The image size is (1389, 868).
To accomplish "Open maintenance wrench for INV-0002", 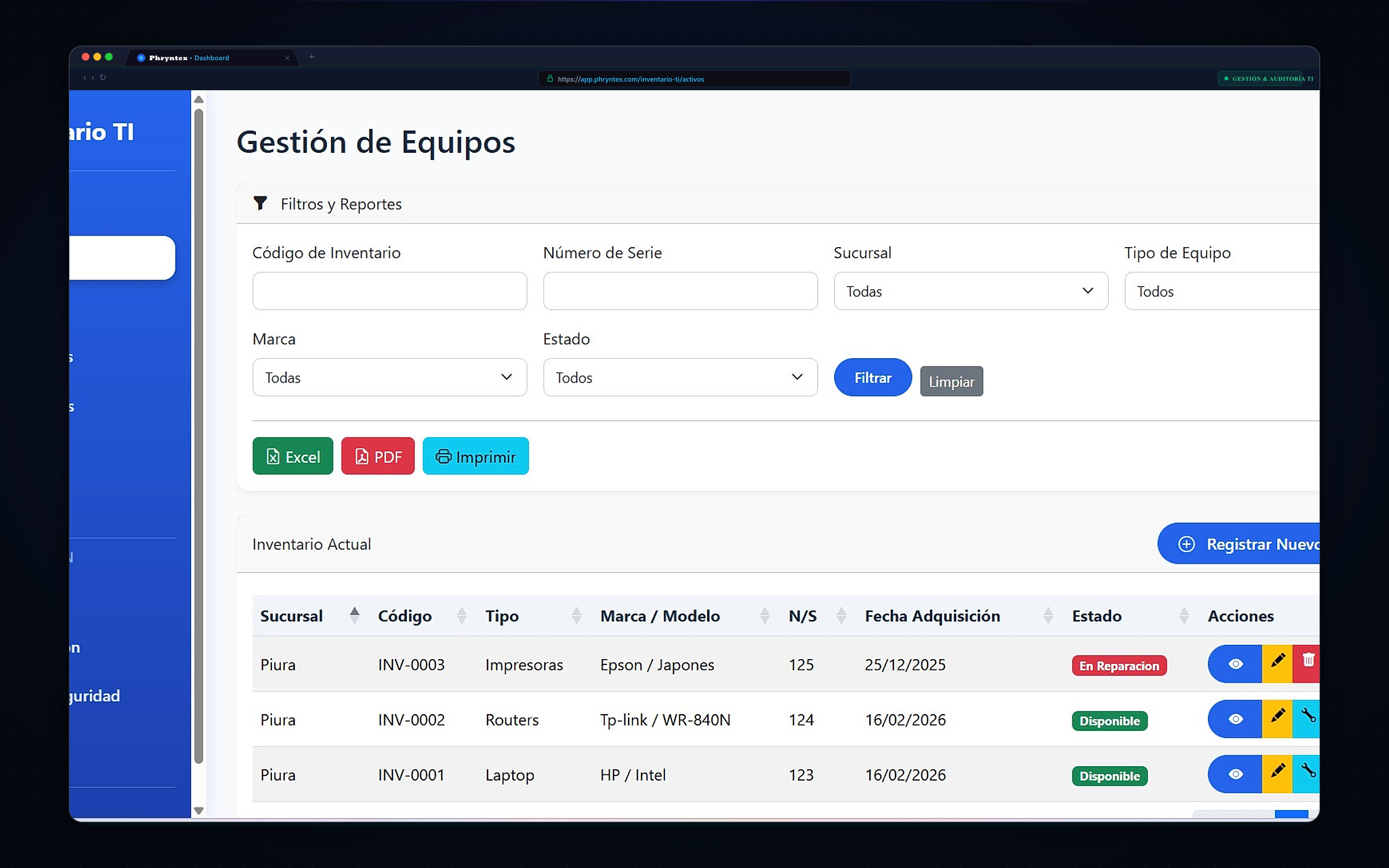I will [1307, 719].
